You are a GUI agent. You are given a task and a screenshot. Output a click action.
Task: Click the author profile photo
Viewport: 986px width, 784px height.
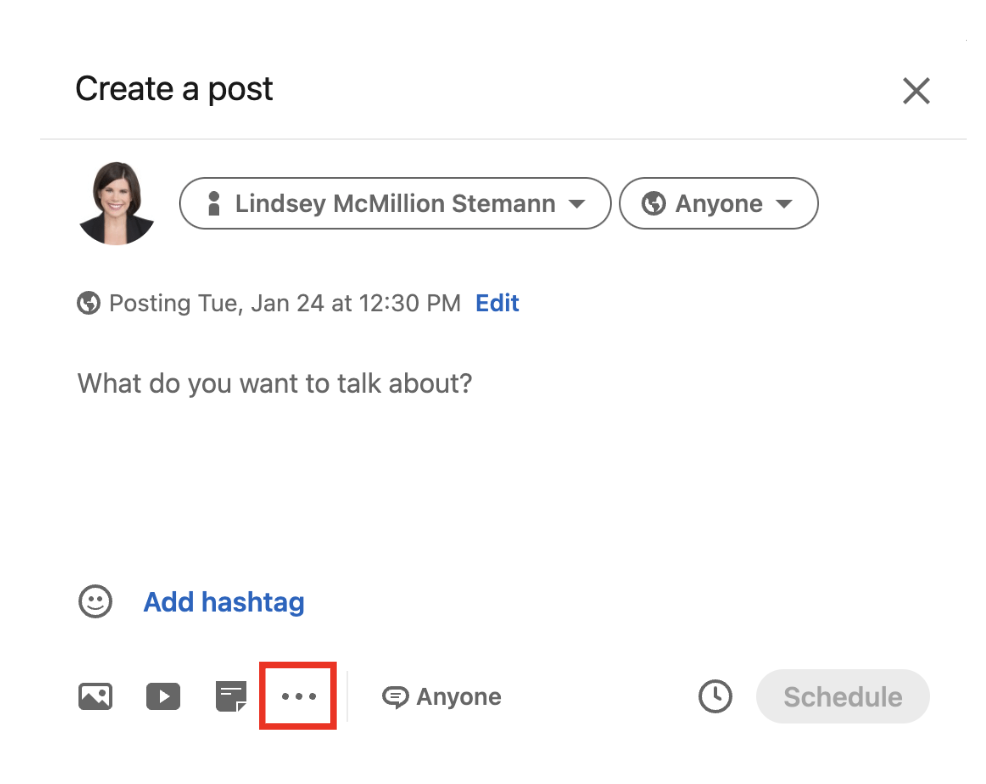coord(116,203)
